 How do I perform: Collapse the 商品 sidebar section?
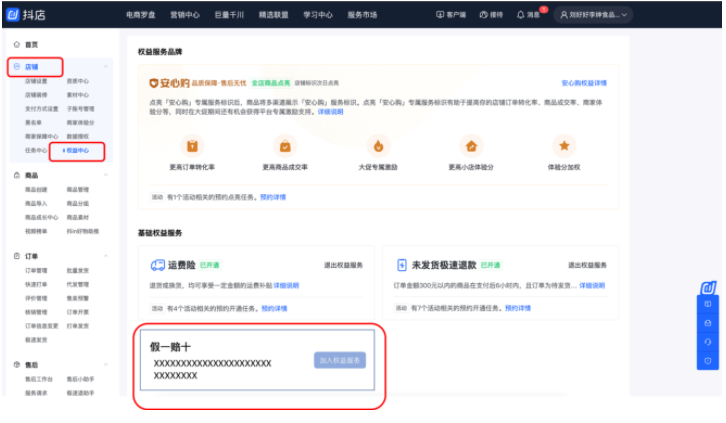pyautogui.click(x=107, y=175)
